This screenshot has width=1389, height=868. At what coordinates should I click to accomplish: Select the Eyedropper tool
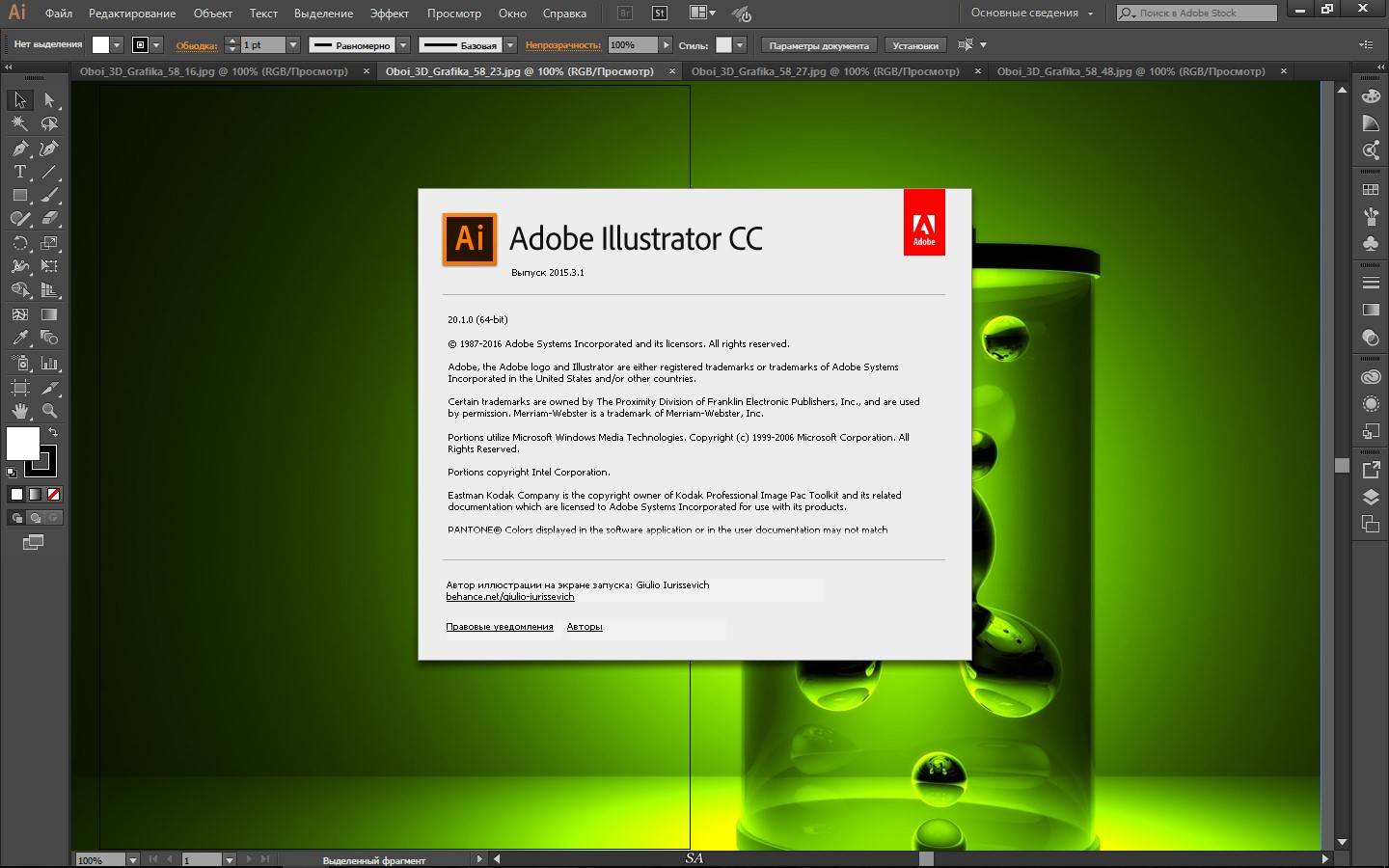coord(19,338)
